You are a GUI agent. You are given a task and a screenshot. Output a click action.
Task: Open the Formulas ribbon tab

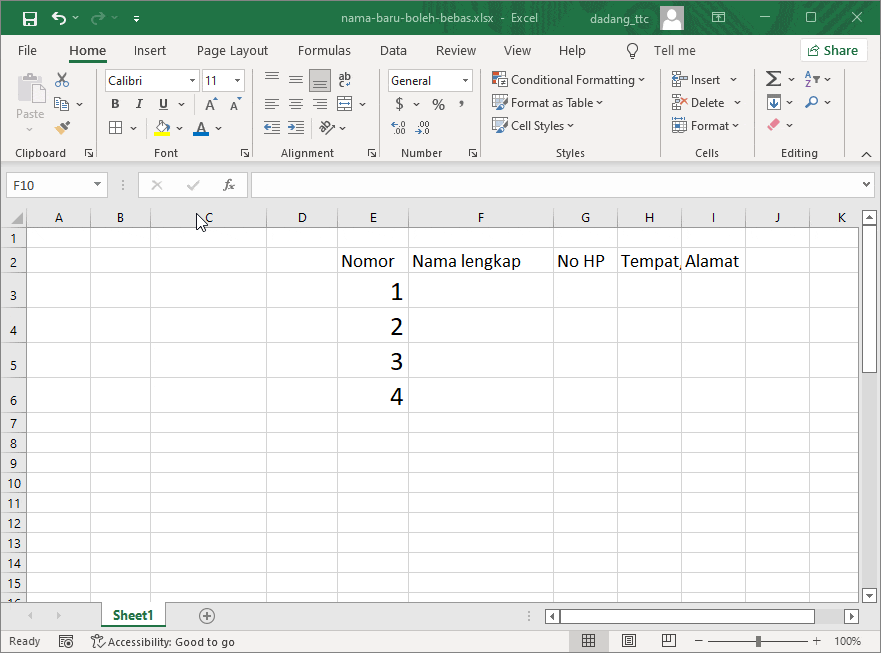pos(324,50)
